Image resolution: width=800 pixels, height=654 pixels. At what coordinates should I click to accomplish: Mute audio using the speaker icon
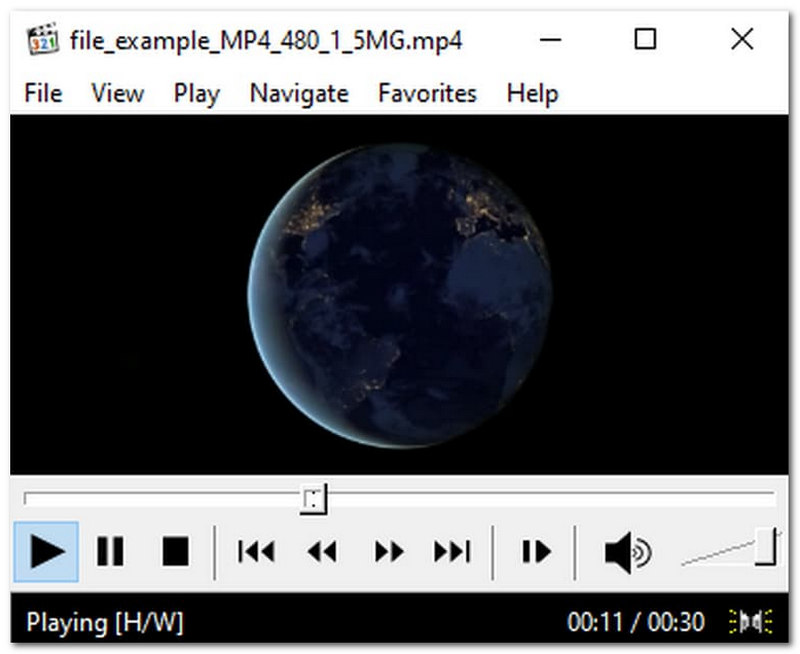coord(626,552)
